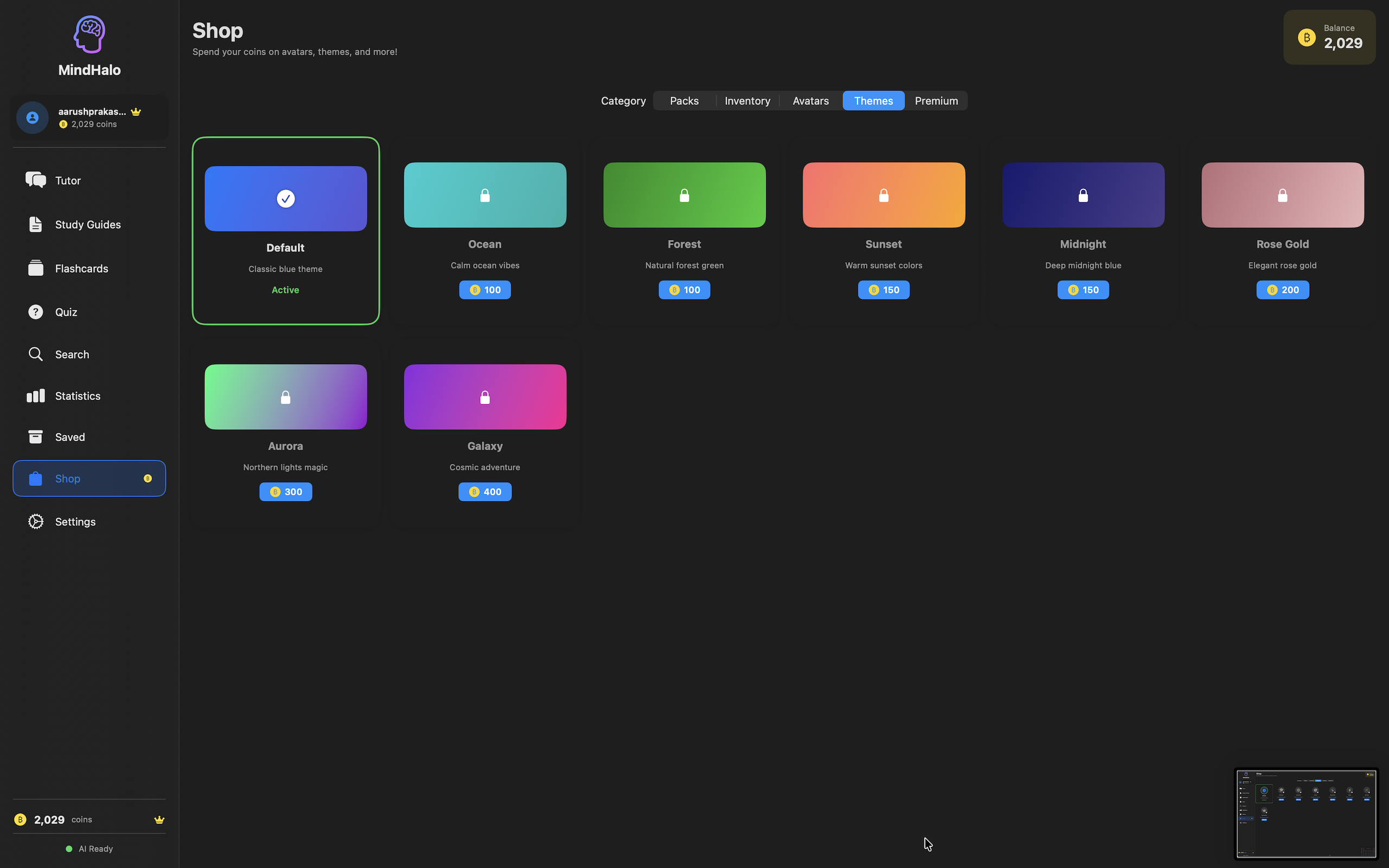1389x868 pixels.
Task: Open Statistics bar chart icon
Action: [36, 396]
